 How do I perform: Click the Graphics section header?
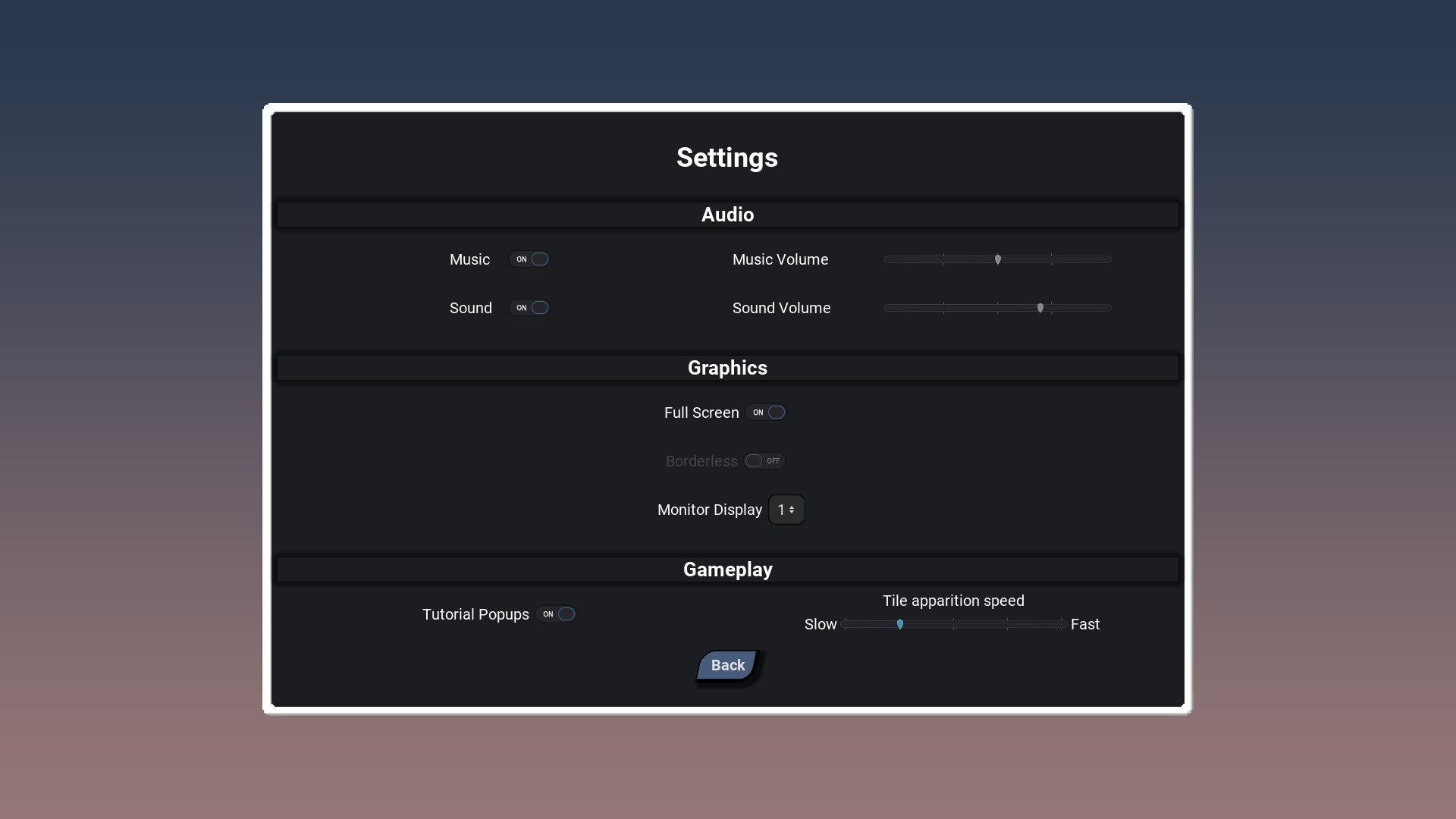(727, 368)
